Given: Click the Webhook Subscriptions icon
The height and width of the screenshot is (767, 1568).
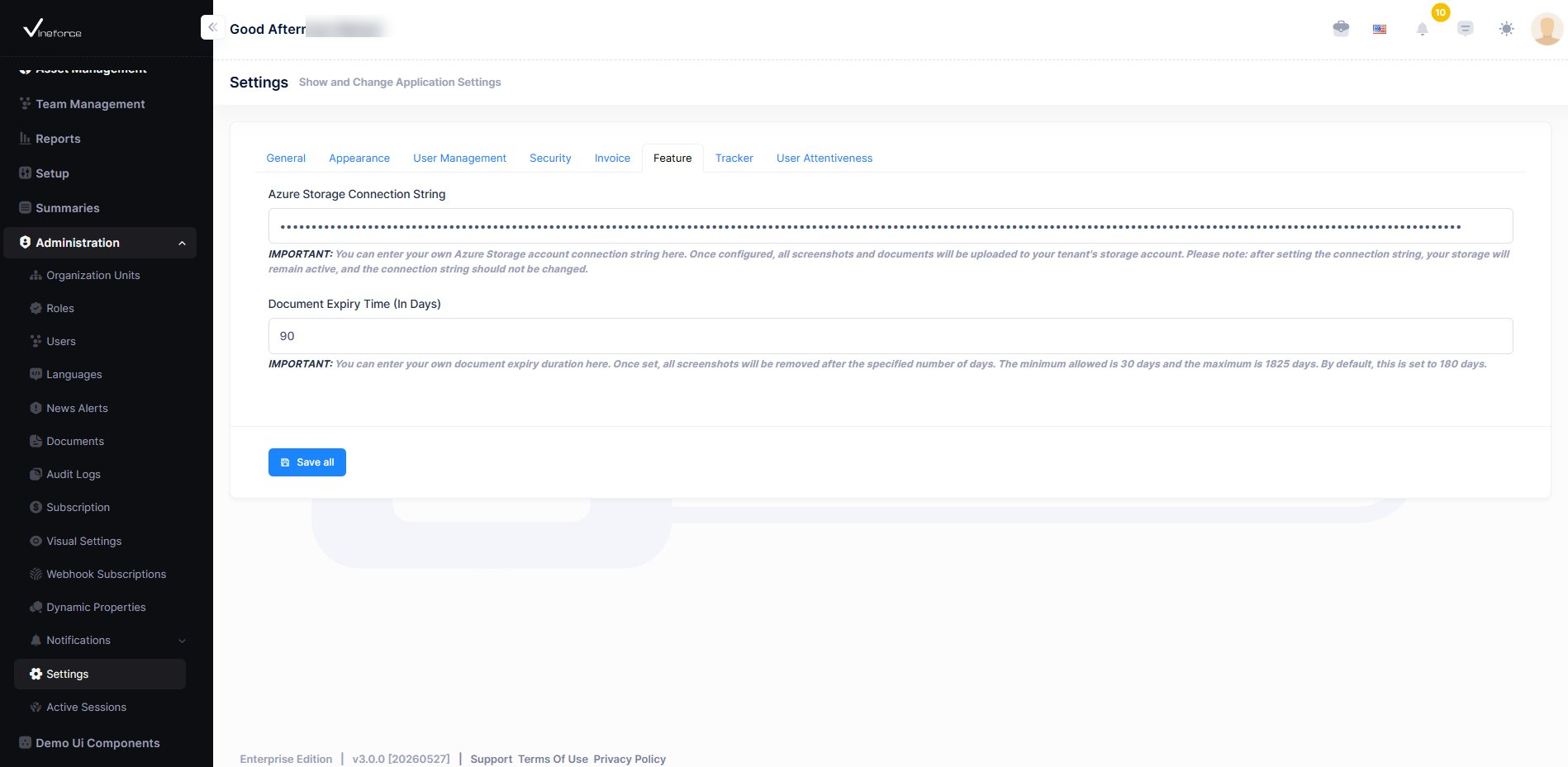Looking at the screenshot, I should pos(36,574).
